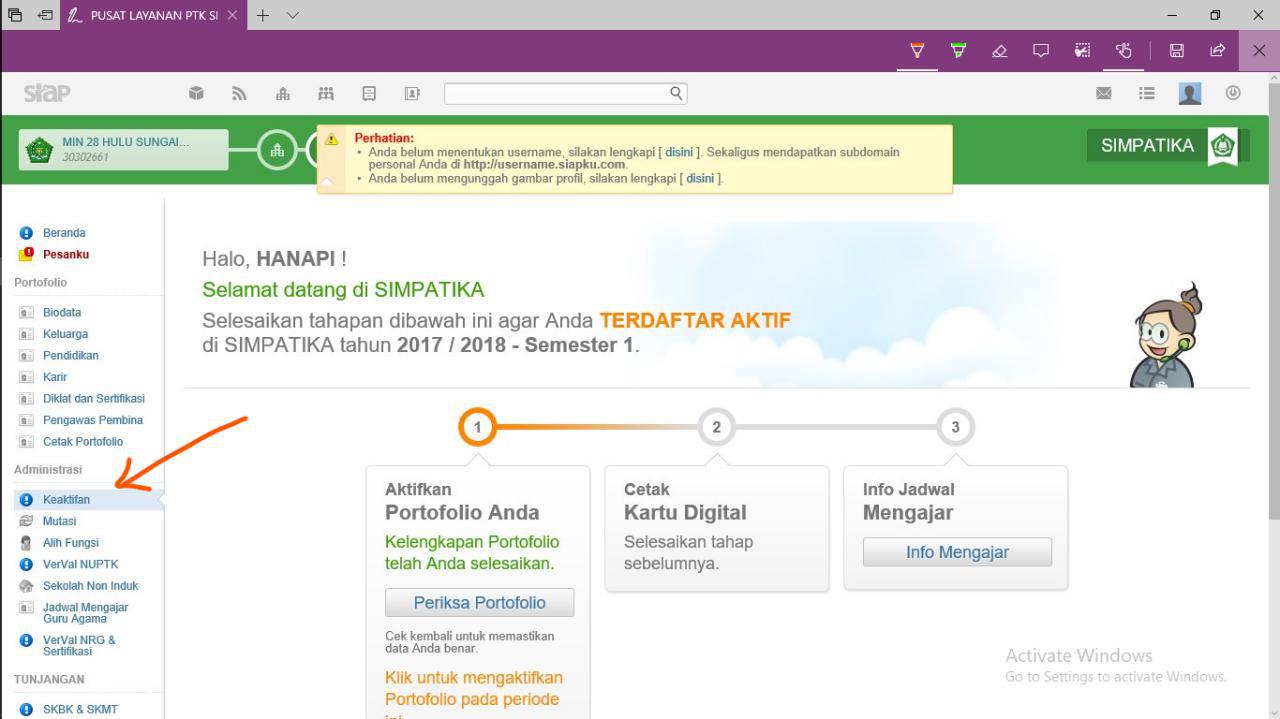
Task: Select the eraser web note tool
Action: (x=999, y=50)
